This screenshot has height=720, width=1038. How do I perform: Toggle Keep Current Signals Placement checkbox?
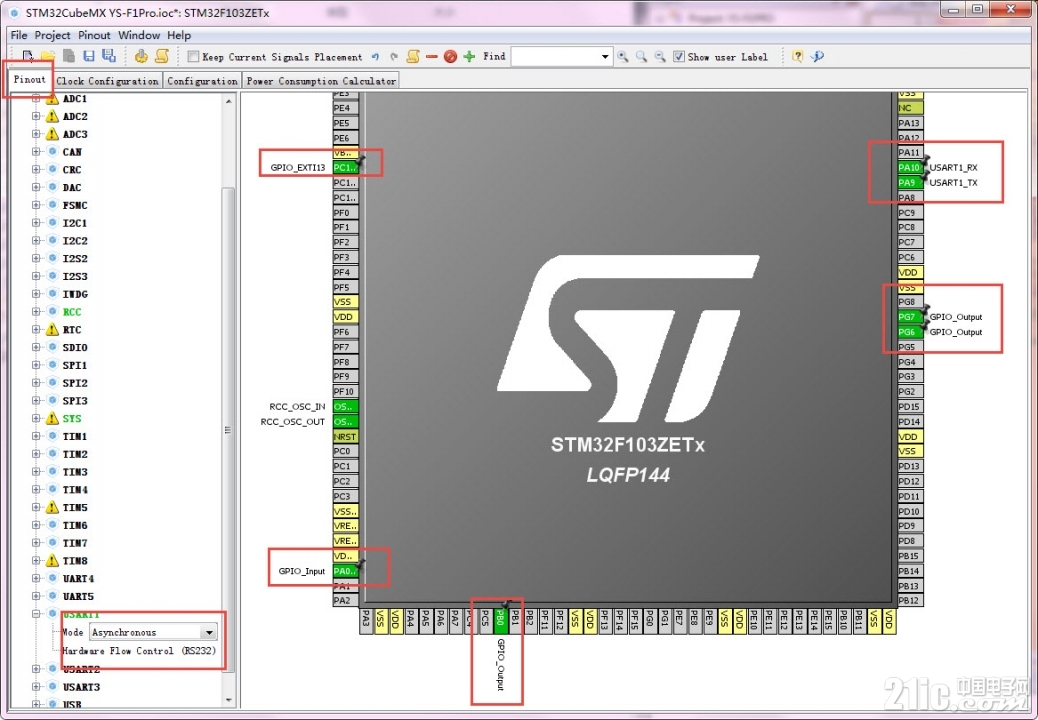pos(193,57)
